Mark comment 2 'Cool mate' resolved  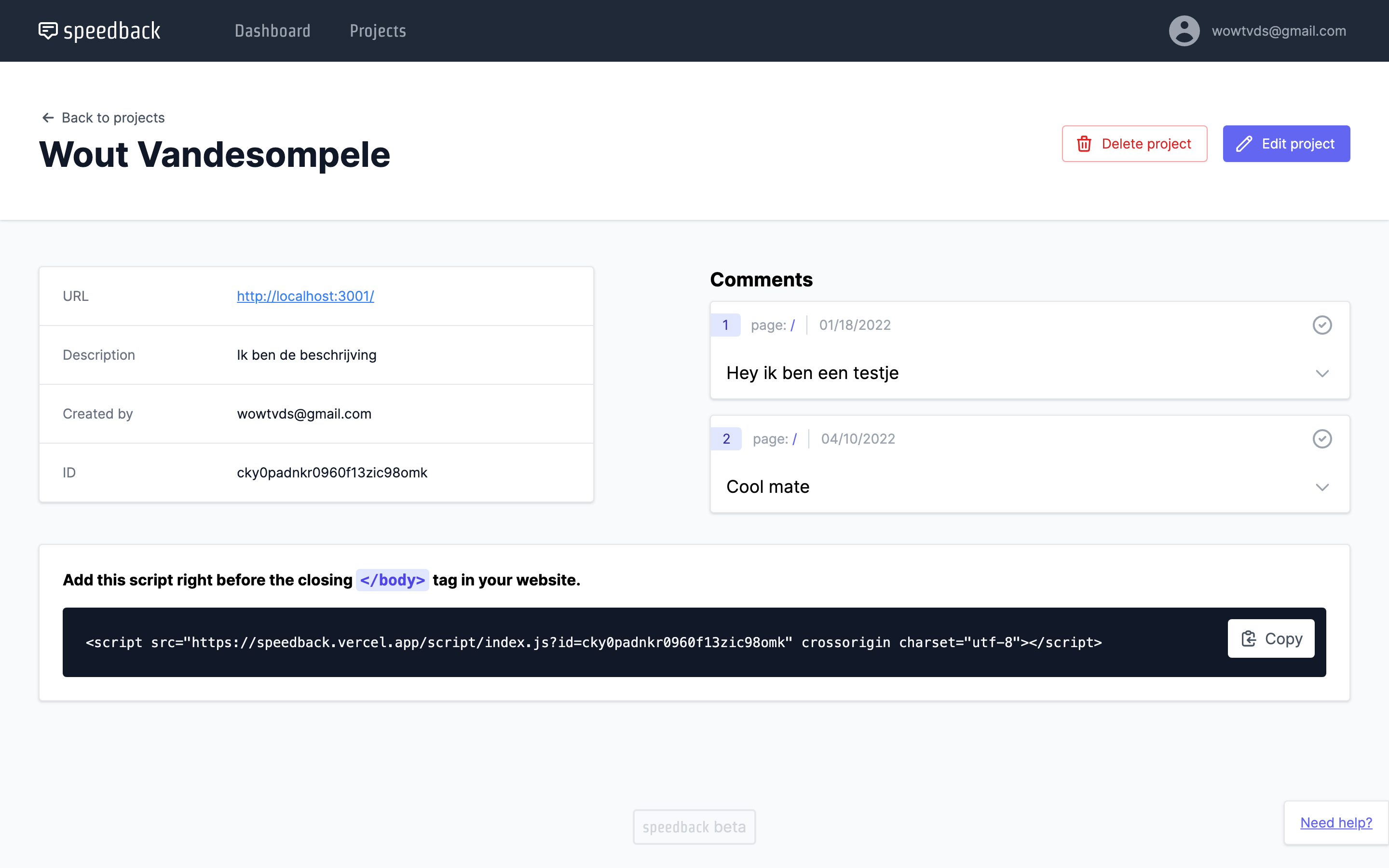[1322, 439]
